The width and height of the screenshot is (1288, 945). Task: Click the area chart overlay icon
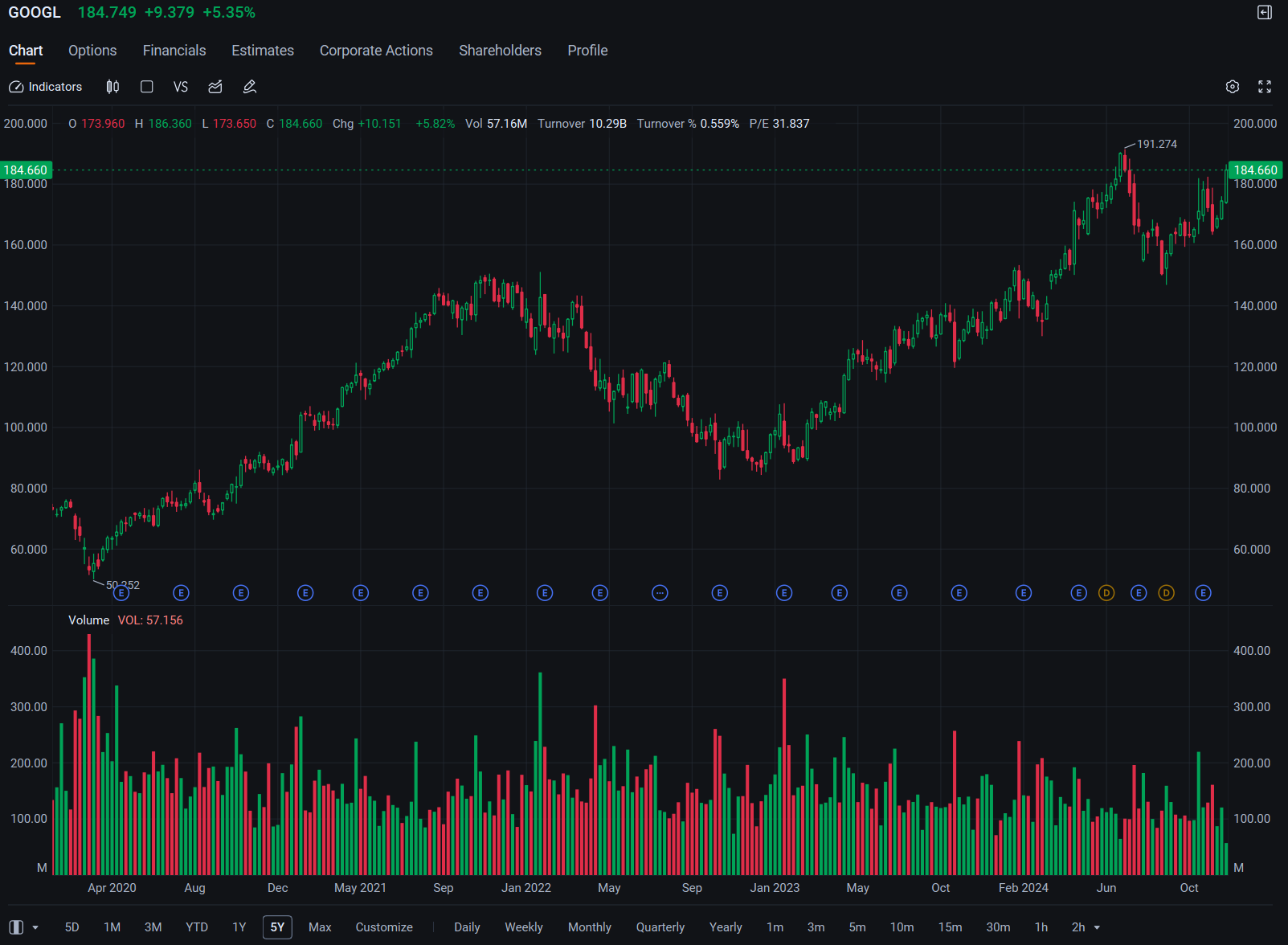(215, 87)
